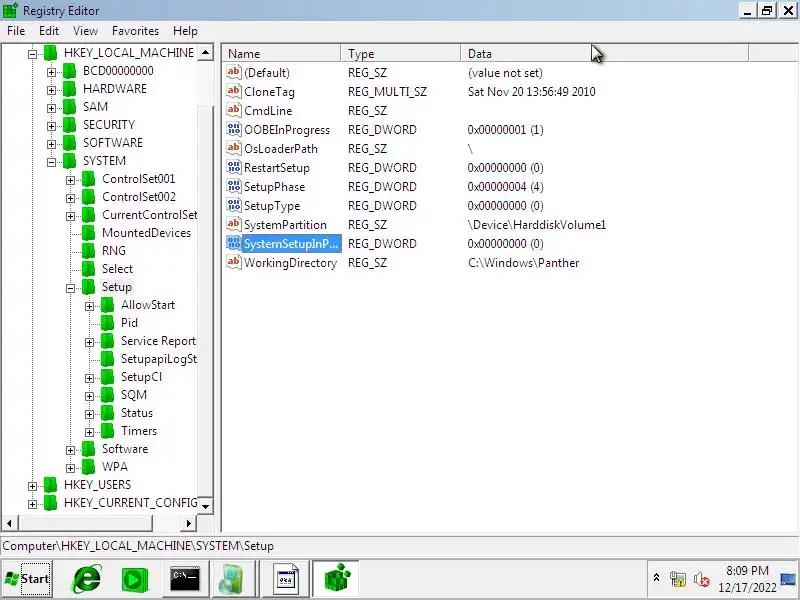Click the muted volume tray icon
Image resolution: width=800 pixels, height=600 pixels.
(x=702, y=580)
